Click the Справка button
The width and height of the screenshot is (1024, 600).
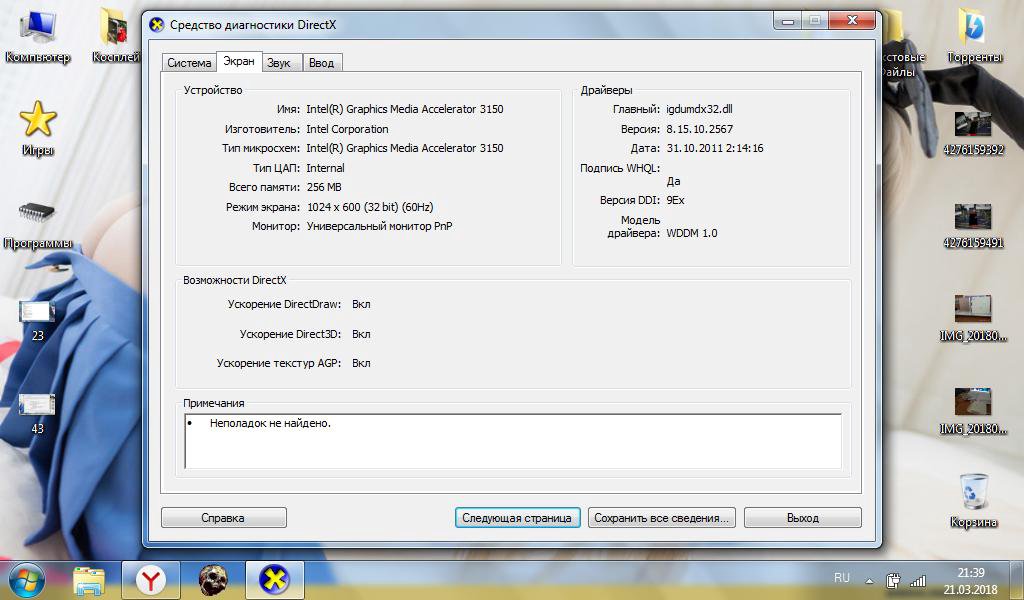(223, 518)
